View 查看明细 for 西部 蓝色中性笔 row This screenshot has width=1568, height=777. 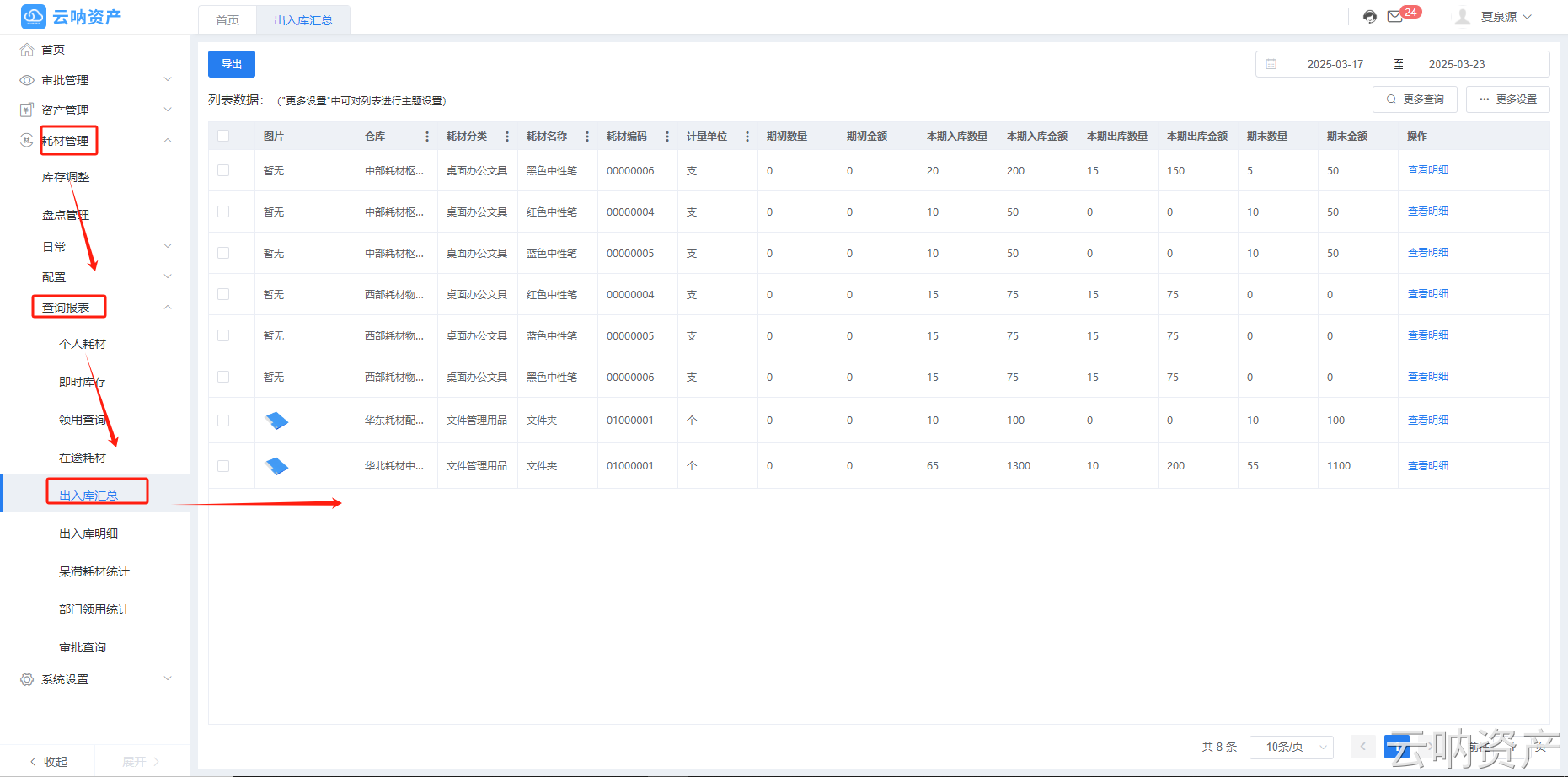(x=1428, y=335)
